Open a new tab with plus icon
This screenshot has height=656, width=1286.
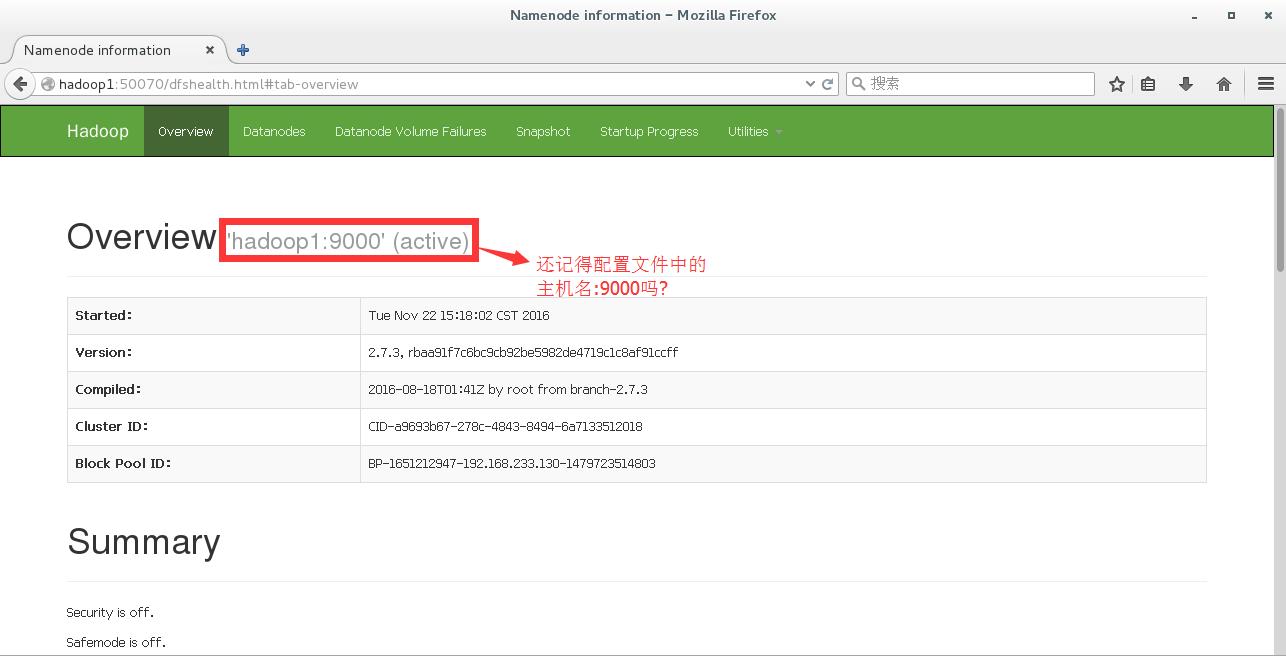[x=243, y=49]
